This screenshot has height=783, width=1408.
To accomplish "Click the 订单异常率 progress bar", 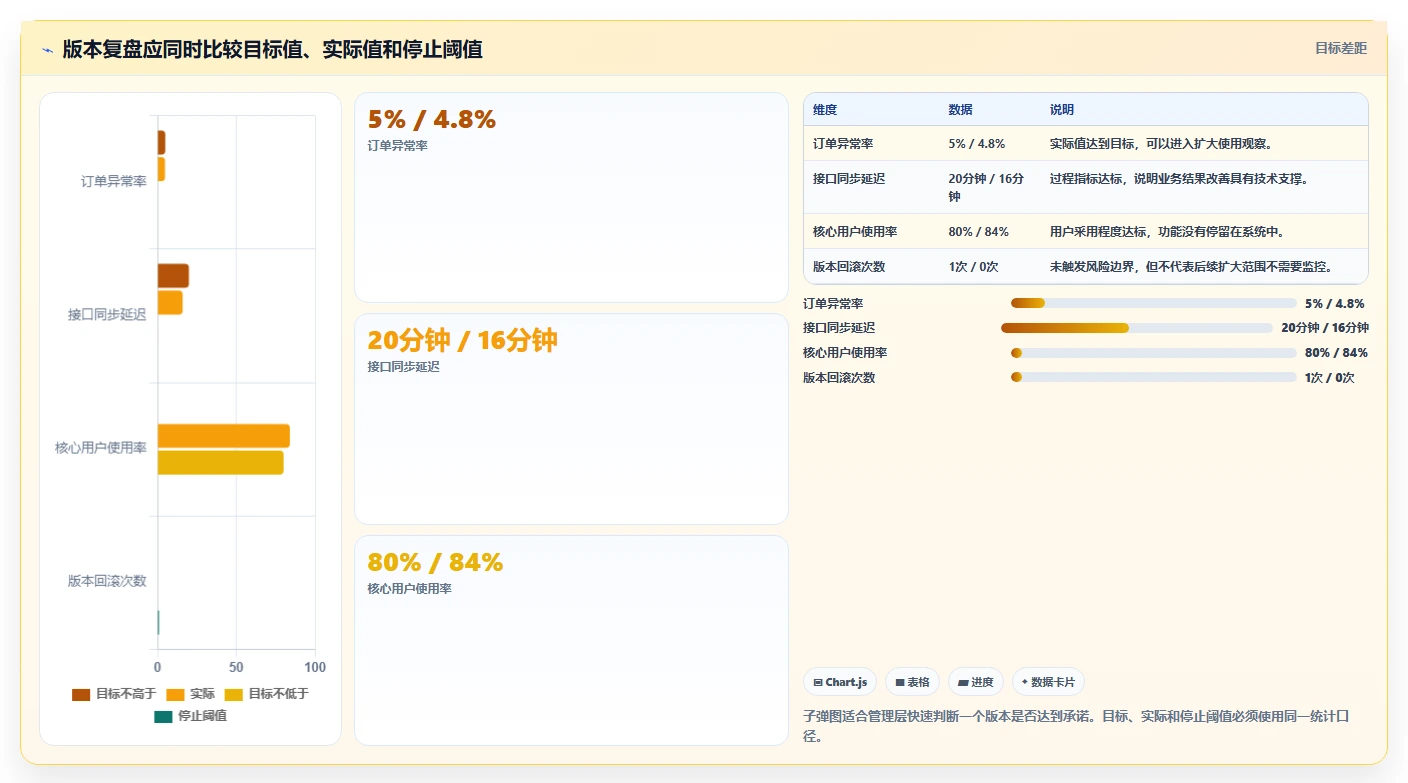I will 1153,303.
